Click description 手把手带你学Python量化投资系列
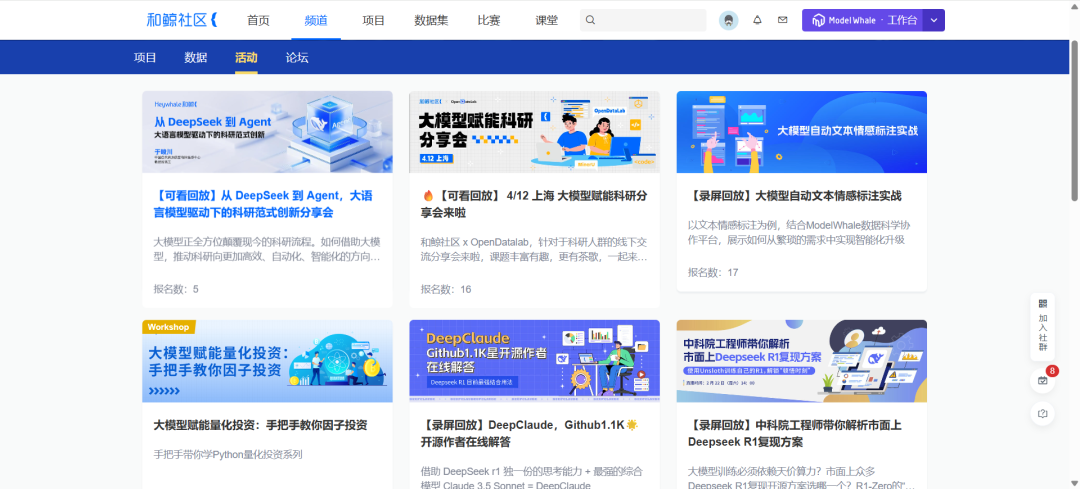 tap(228, 455)
